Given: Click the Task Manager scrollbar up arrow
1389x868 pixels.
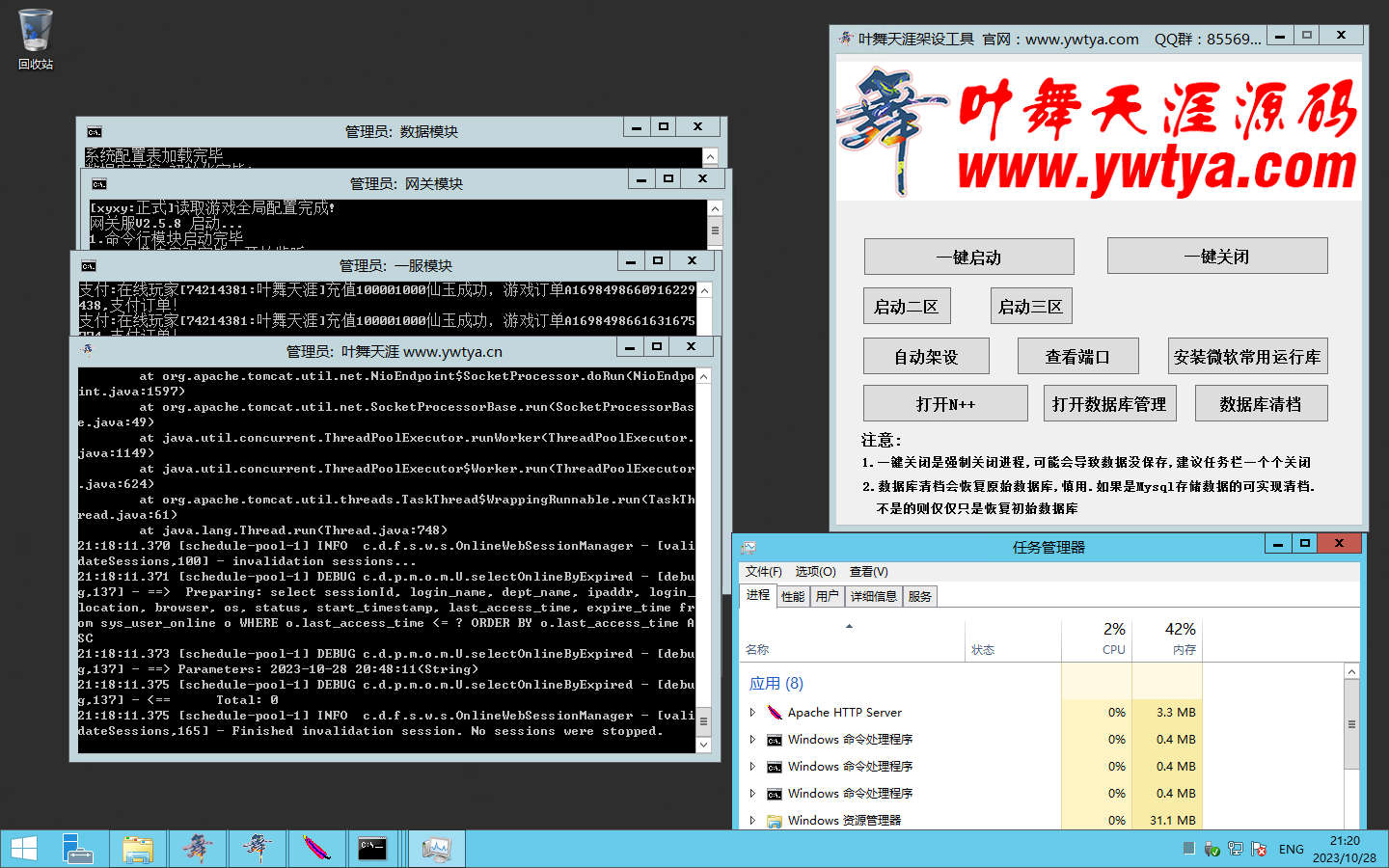Looking at the screenshot, I should pos(1351,671).
